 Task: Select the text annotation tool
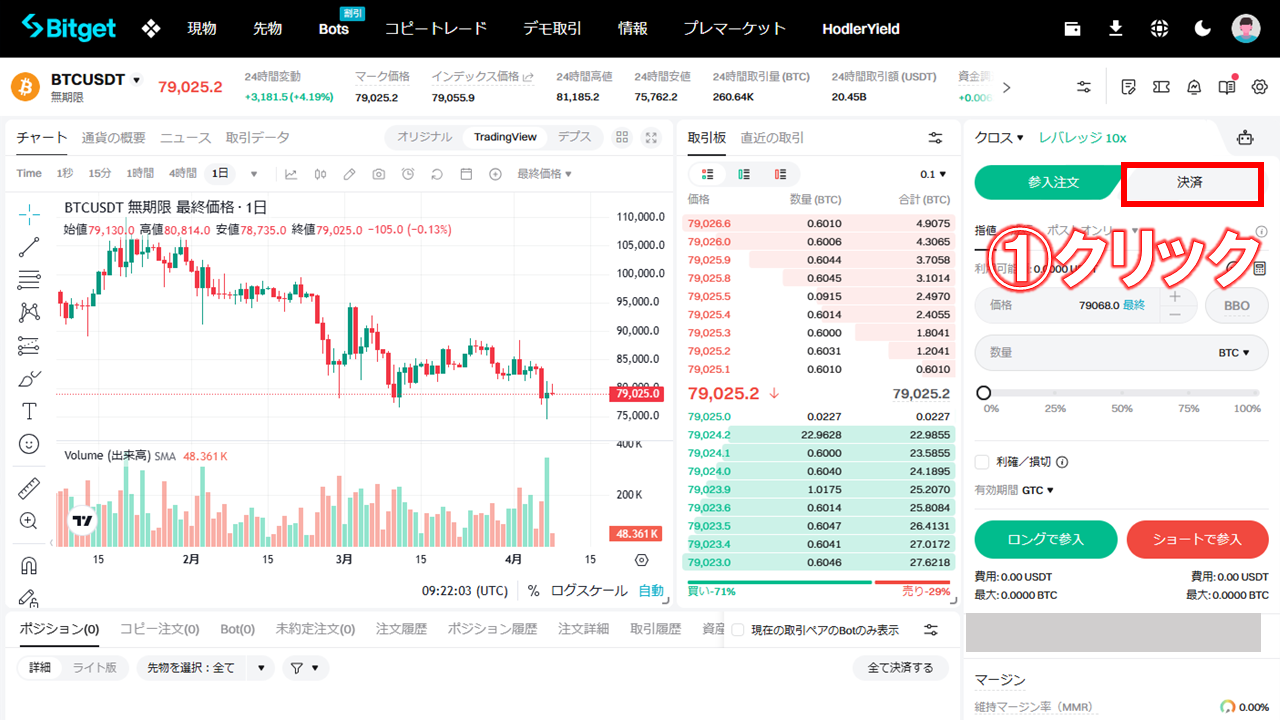27,410
